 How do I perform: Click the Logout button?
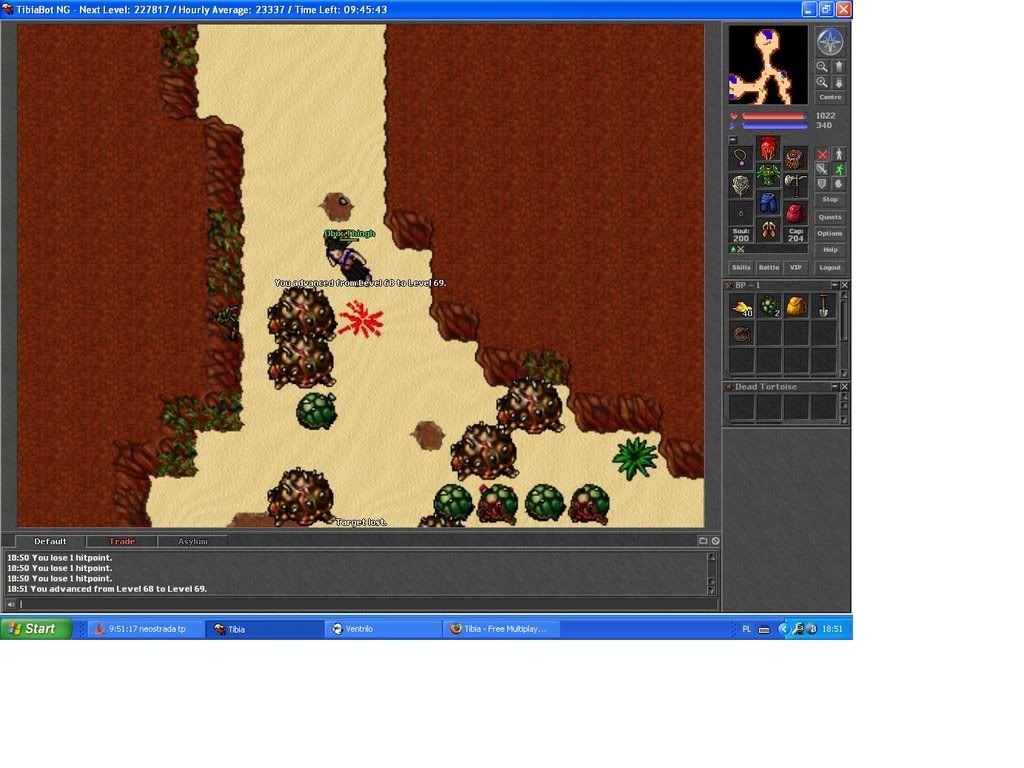(x=830, y=267)
